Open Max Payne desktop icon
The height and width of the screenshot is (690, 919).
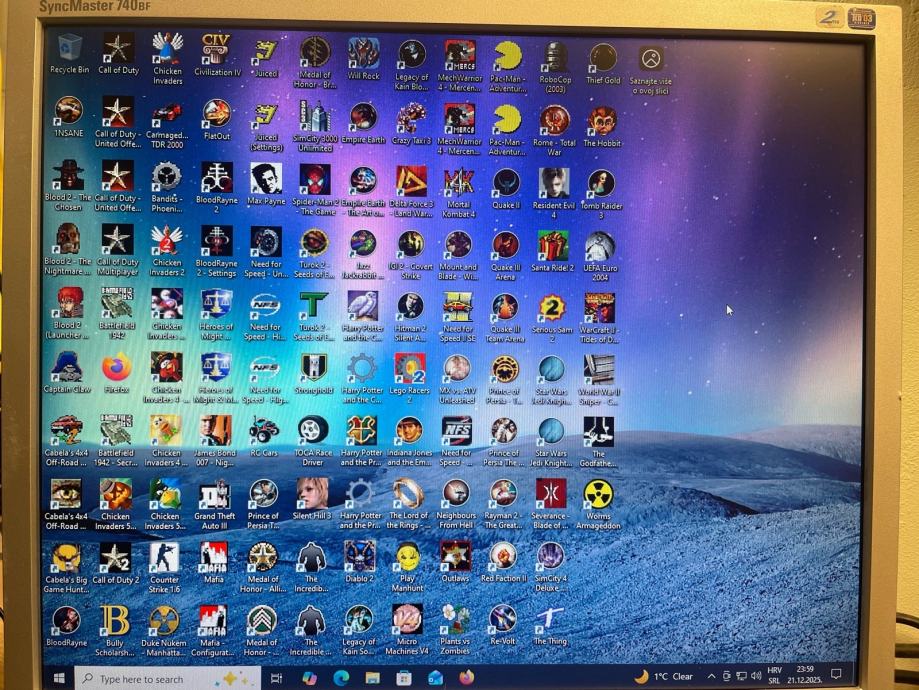(266, 184)
